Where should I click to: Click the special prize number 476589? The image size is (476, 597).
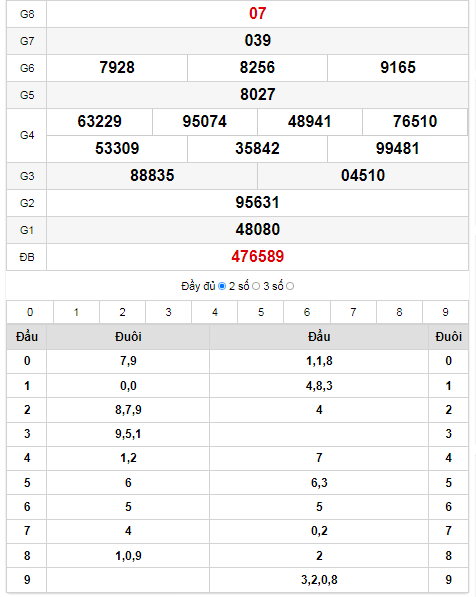pos(257,257)
